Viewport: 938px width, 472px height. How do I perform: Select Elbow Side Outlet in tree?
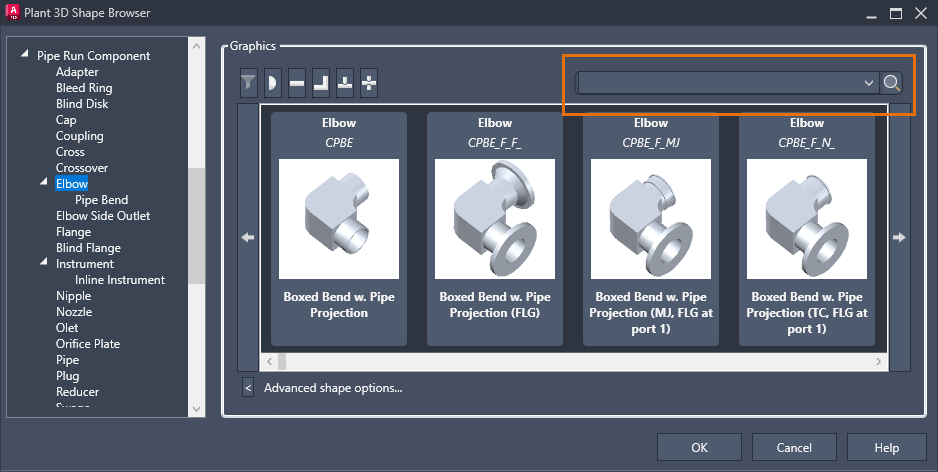tap(103, 216)
